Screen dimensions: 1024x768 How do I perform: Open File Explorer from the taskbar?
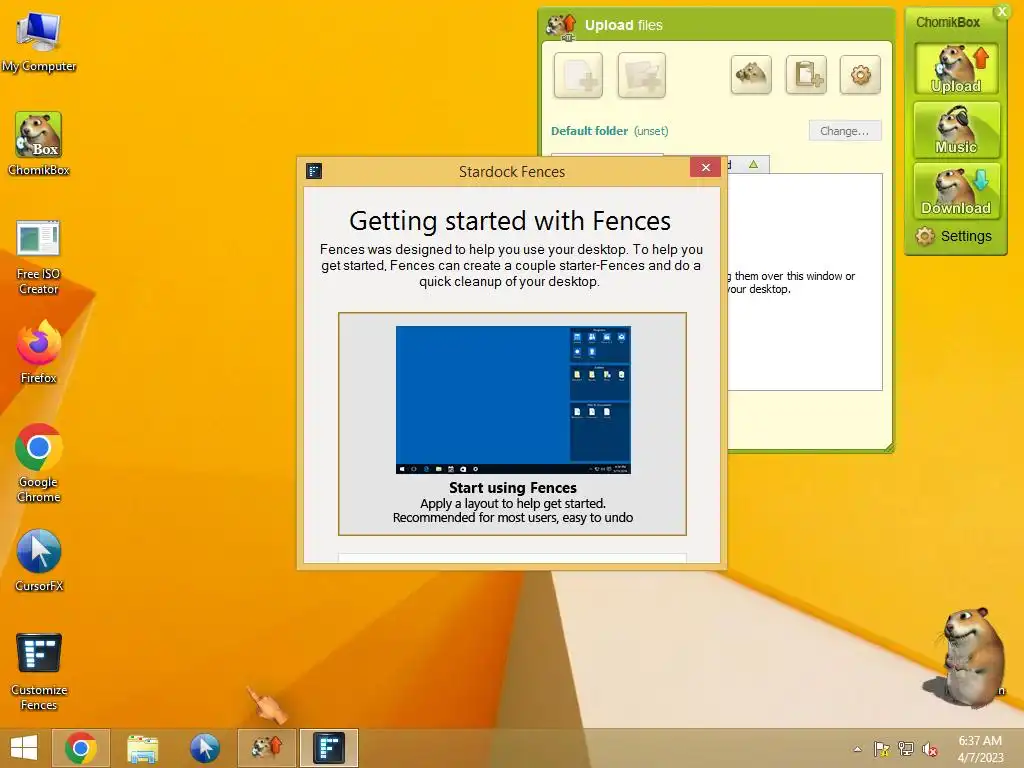click(142, 748)
